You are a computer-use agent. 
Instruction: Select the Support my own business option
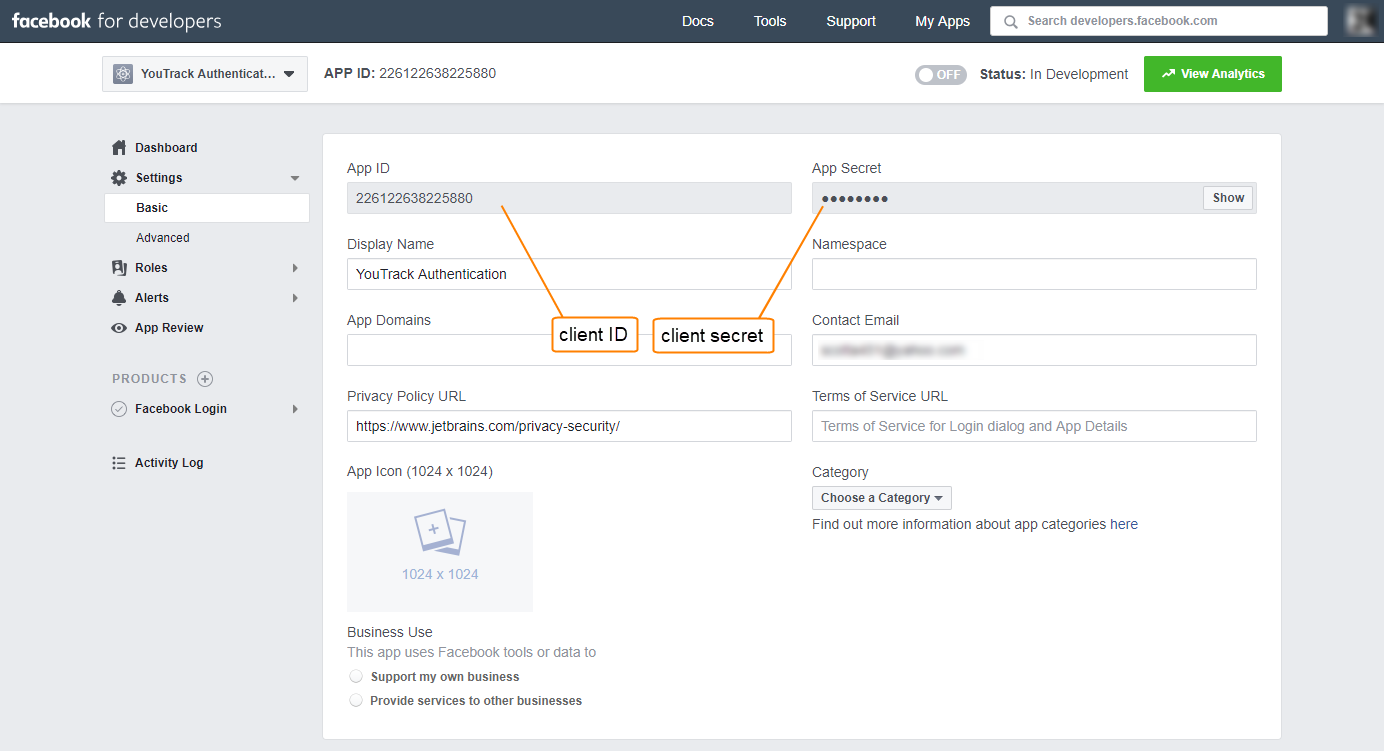(x=356, y=676)
